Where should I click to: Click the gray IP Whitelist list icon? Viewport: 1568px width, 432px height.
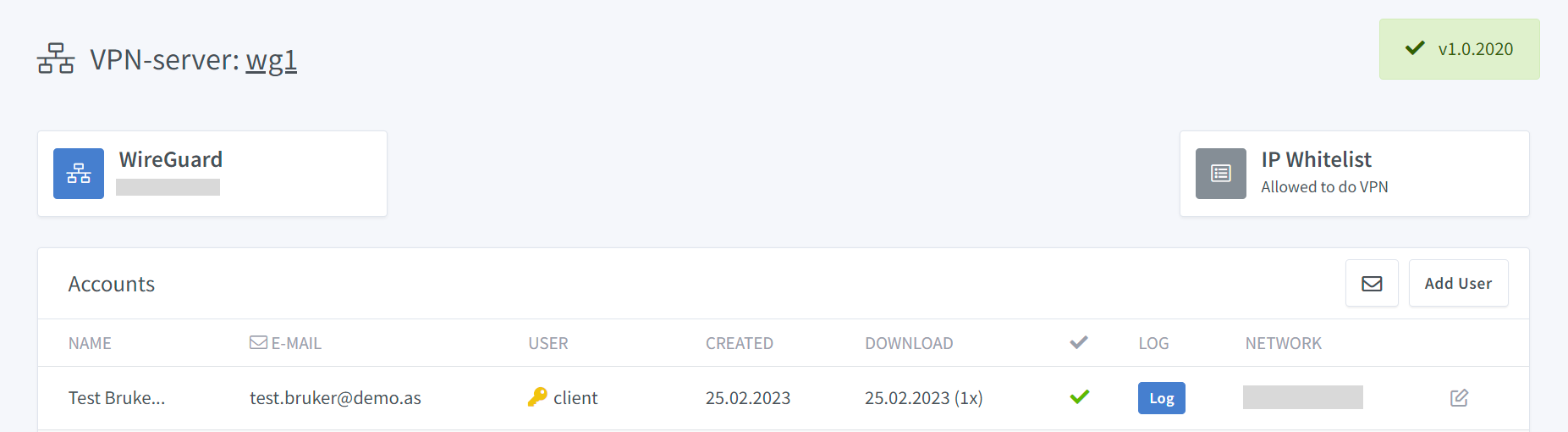(x=1220, y=174)
